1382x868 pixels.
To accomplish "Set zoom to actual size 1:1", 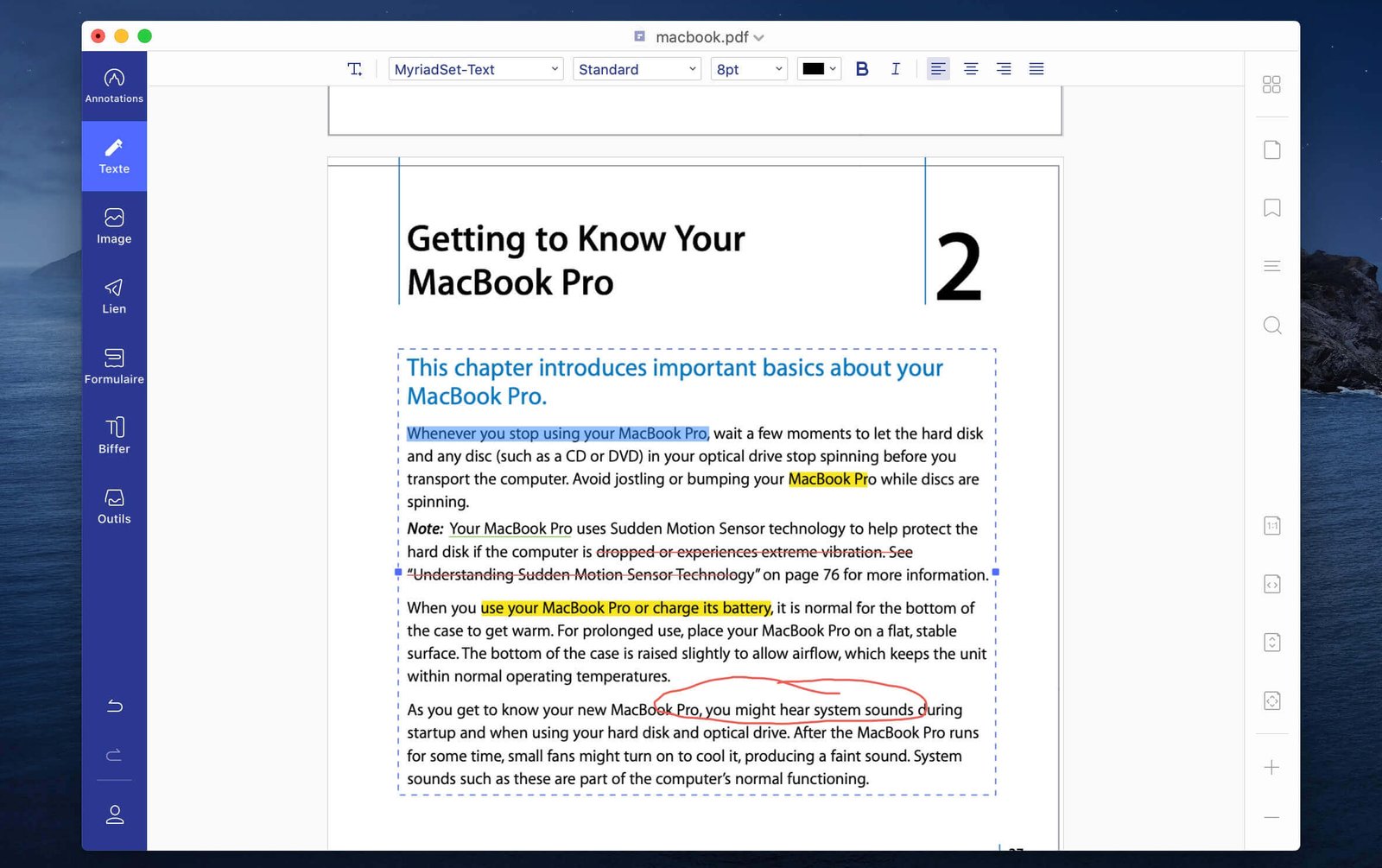I will click(x=1271, y=526).
